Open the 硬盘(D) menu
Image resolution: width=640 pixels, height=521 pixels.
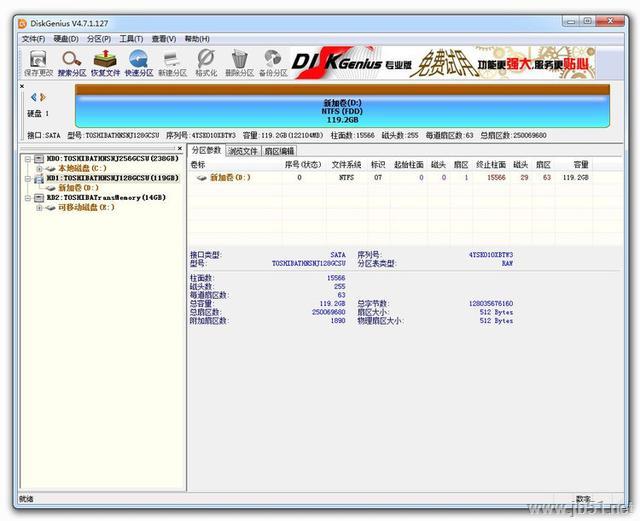[66, 39]
